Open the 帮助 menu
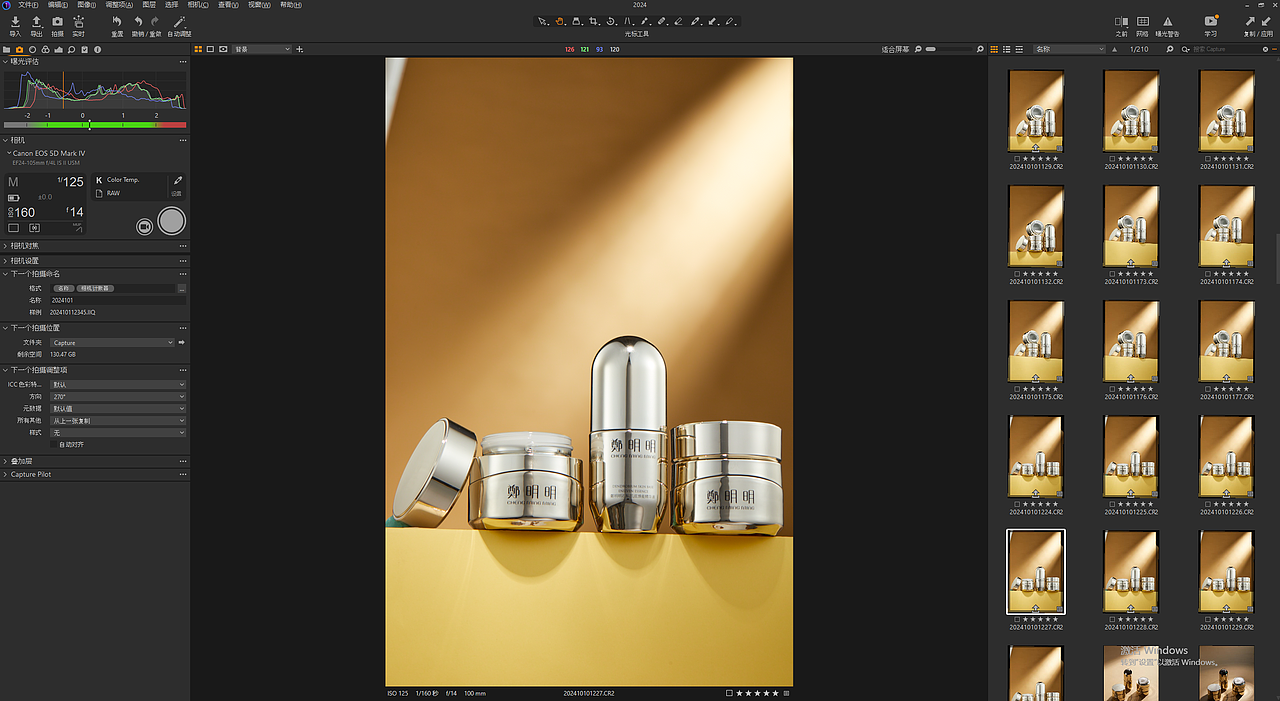The height and width of the screenshot is (701, 1280). pyautogui.click(x=290, y=5)
